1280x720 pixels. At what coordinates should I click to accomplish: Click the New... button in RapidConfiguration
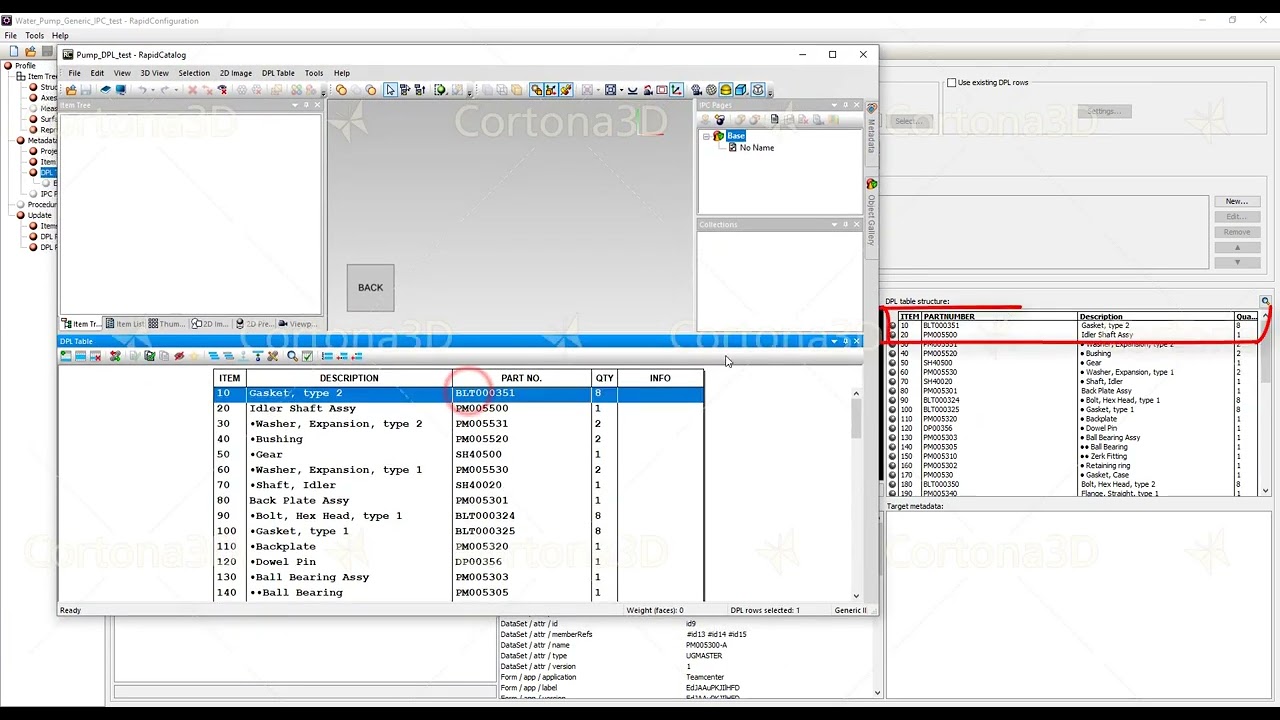click(1237, 201)
